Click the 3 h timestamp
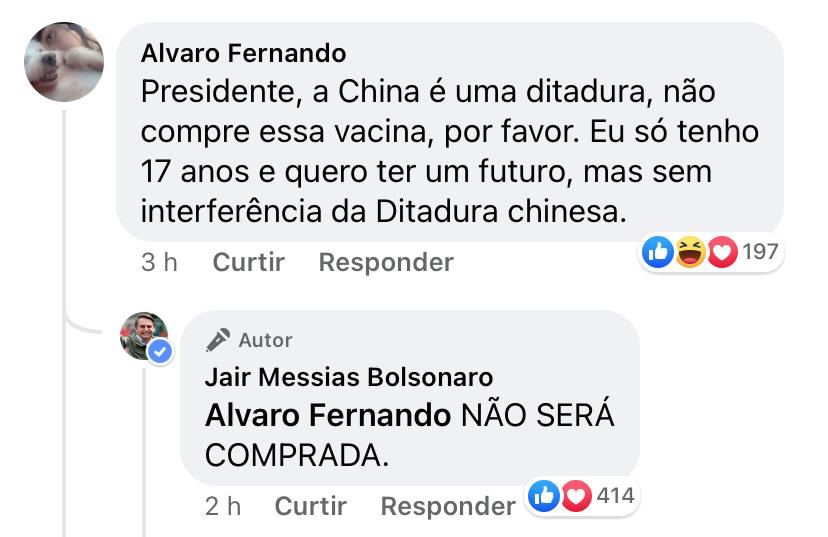 pyautogui.click(x=160, y=262)
